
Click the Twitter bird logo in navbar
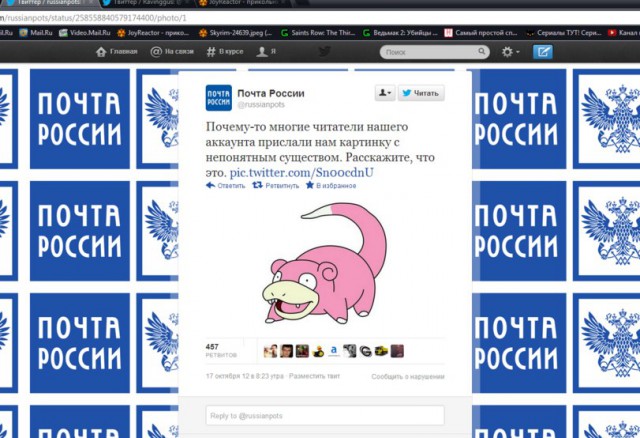(x=324, y=51)
